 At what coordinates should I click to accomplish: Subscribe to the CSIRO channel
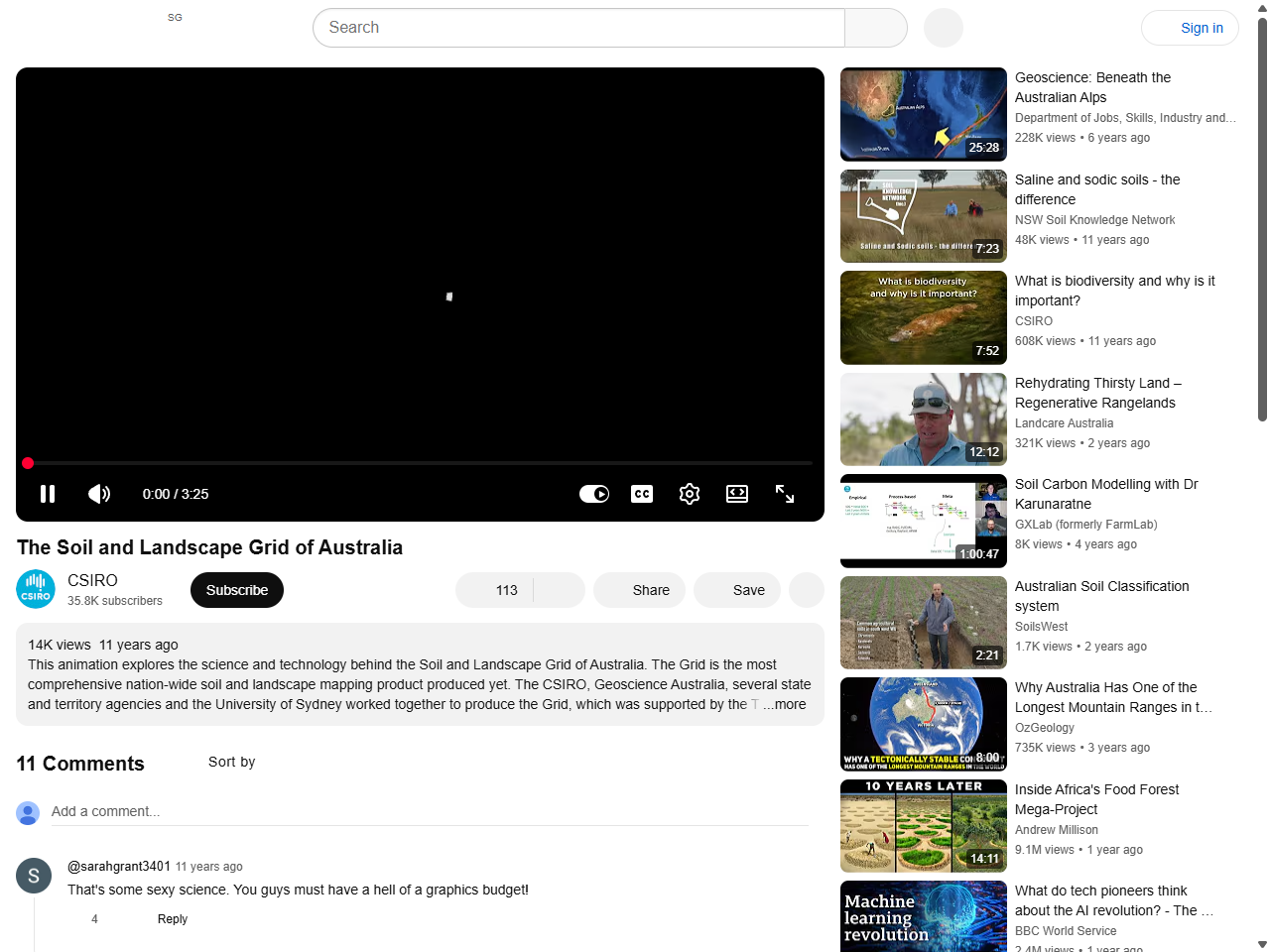click(x=237, y=590)
